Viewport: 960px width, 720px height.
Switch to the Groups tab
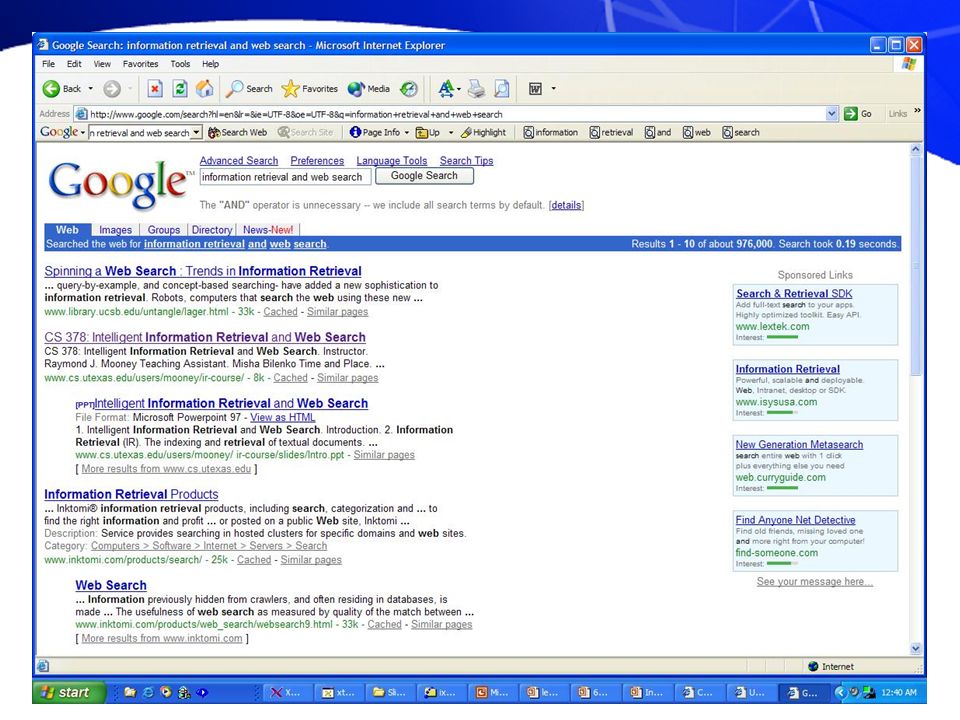coord(163,230)
